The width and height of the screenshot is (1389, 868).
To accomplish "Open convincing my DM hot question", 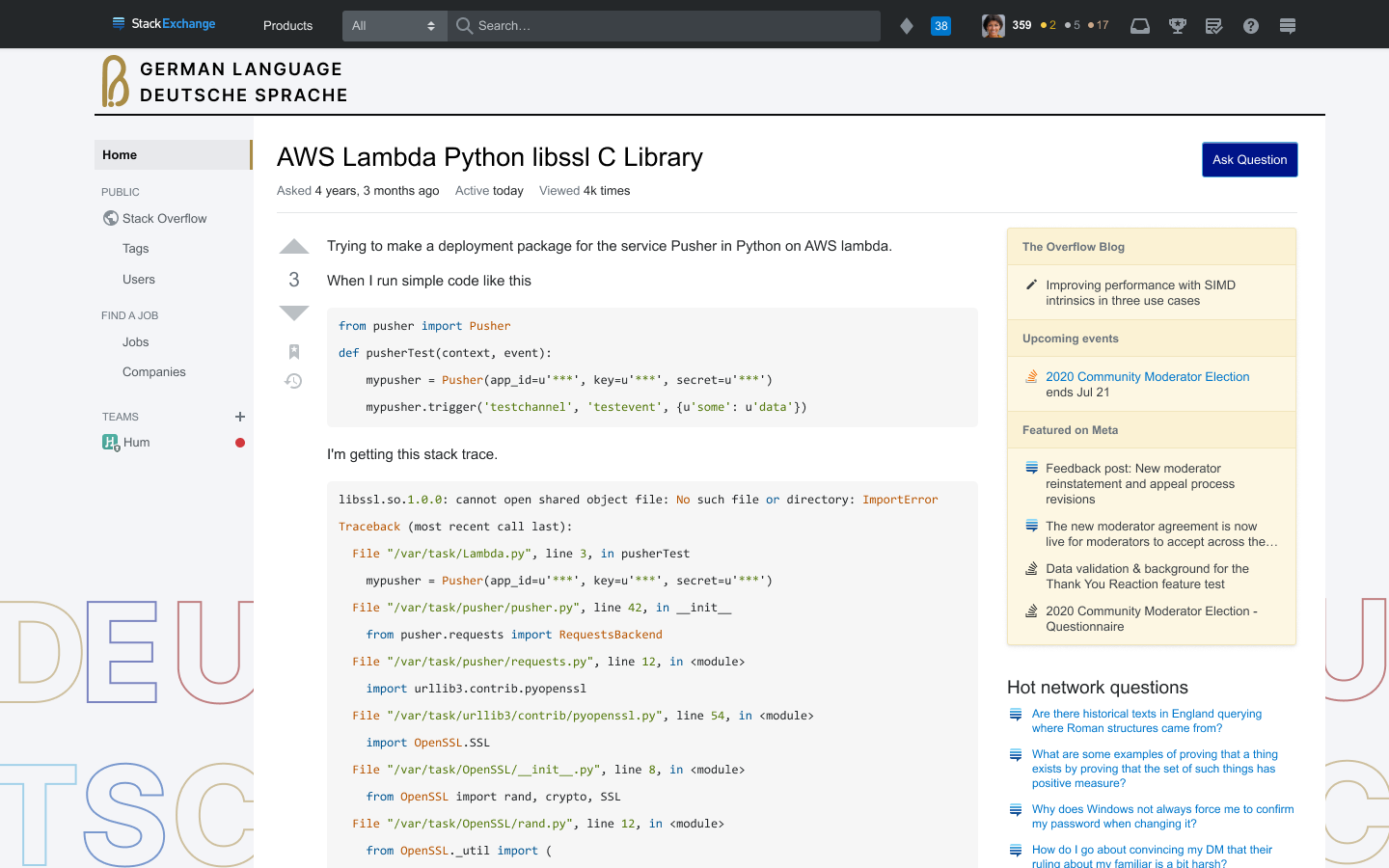I will click(x=1152, y=856).
